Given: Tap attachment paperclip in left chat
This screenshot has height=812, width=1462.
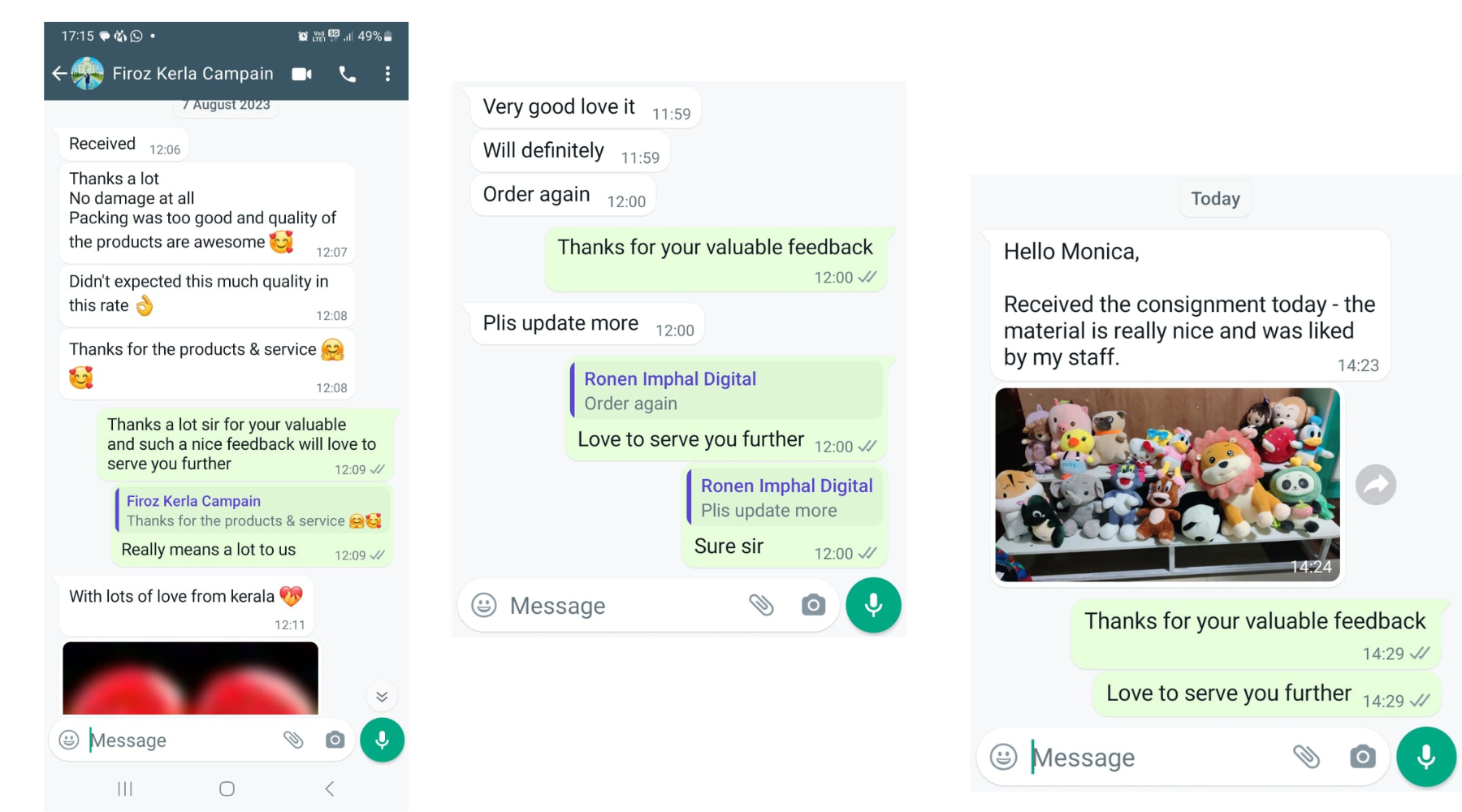Looking at the screenshot, I should click(x=293, y=740).
